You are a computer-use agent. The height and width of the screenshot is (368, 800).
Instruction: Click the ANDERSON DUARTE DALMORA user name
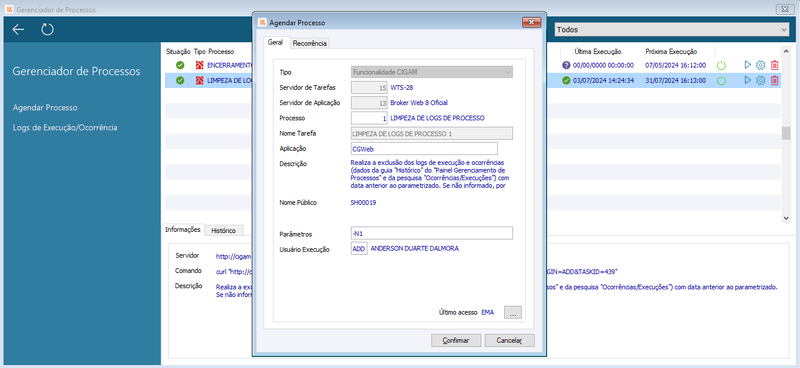(414, 249)
